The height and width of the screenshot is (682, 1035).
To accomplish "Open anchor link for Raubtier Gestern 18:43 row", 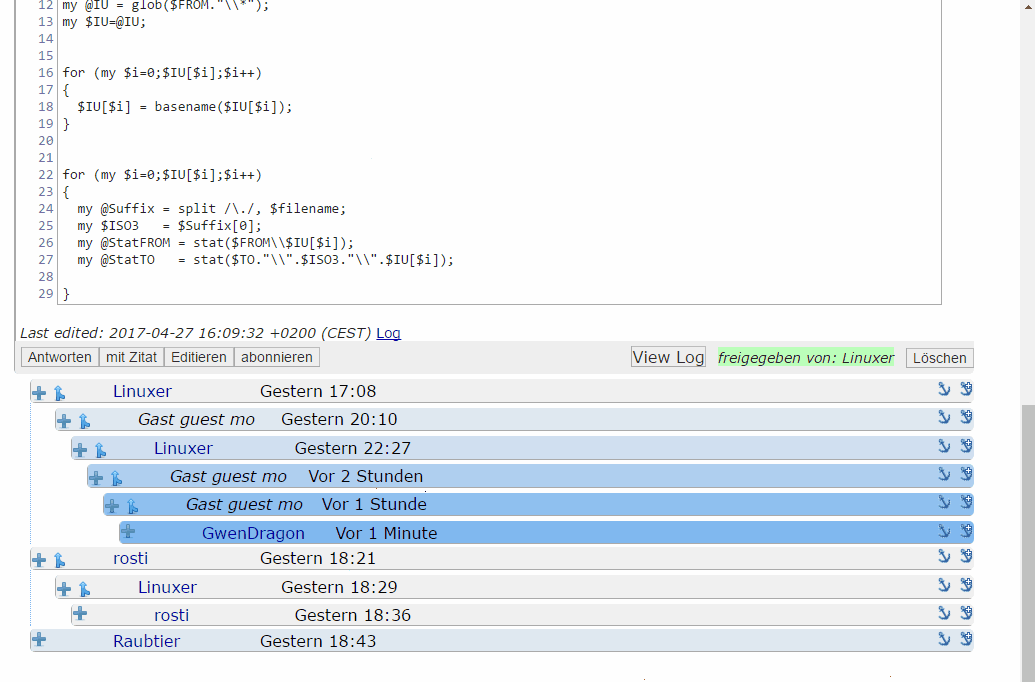I will pyautogui.click(x=944, y=638).
